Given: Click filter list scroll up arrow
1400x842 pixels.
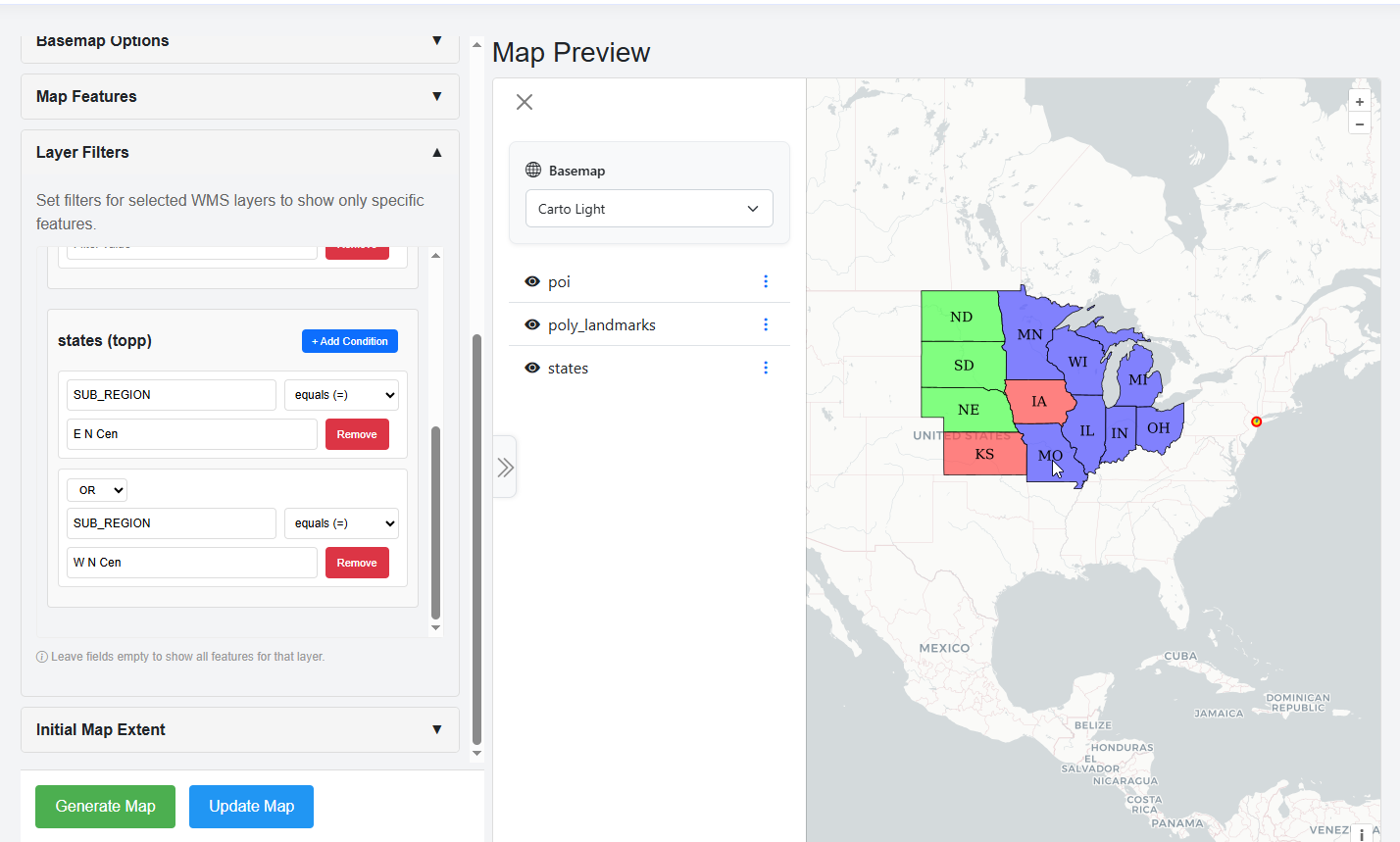Looking at the screenshot, I should pyautogui.click(x=435, y=255).
